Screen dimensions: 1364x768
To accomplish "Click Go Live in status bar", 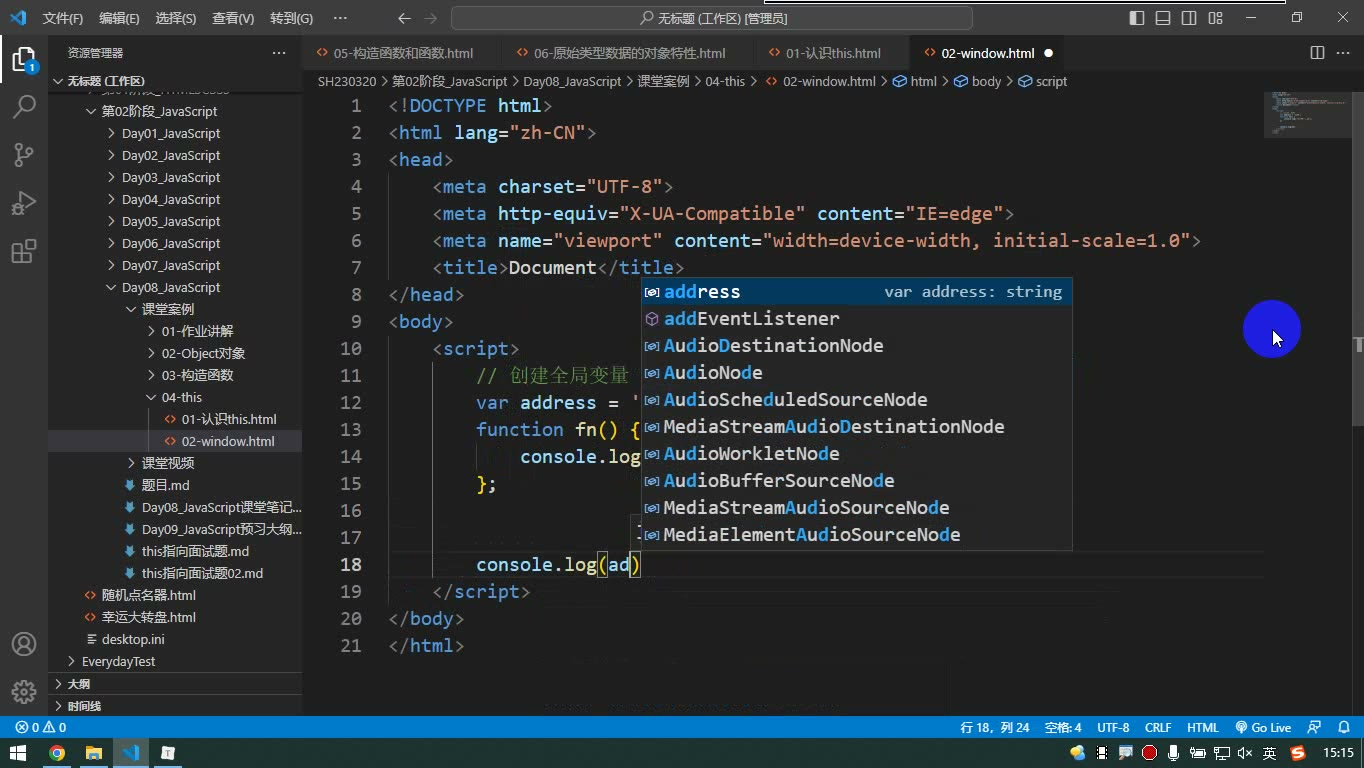I will pyautogui.click(x=1263, y=728).
